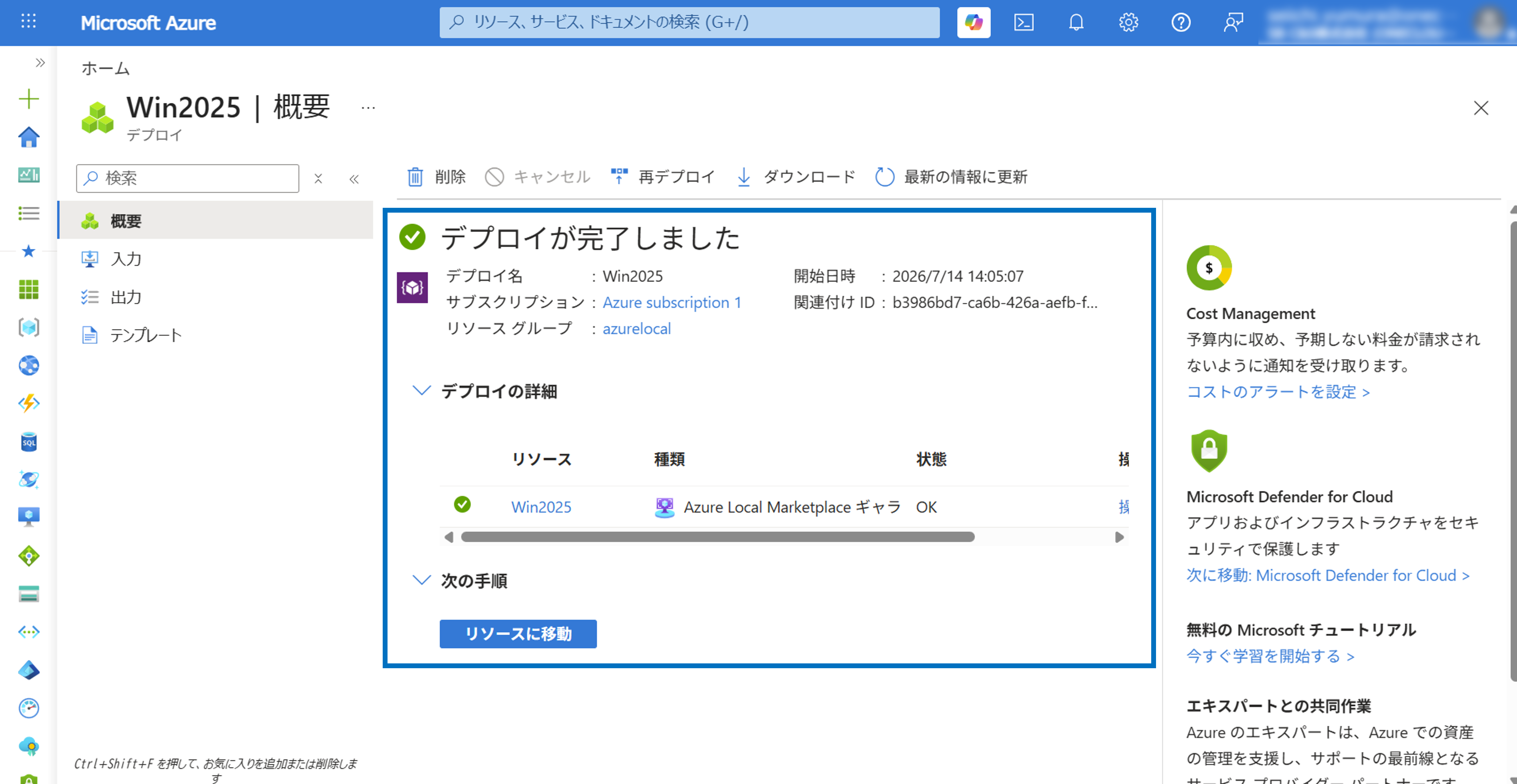Click the 状態 column header

[931, 459]
